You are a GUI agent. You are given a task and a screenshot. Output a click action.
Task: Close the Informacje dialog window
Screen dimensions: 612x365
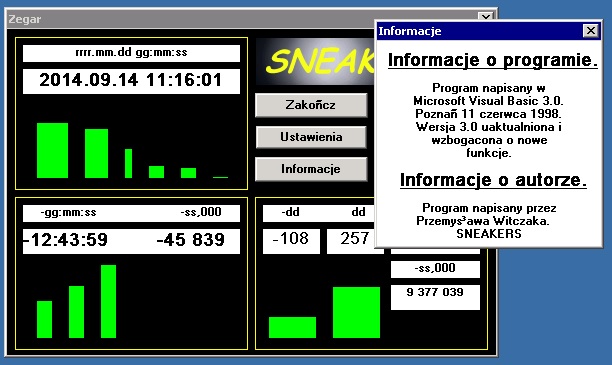(591, 30)
